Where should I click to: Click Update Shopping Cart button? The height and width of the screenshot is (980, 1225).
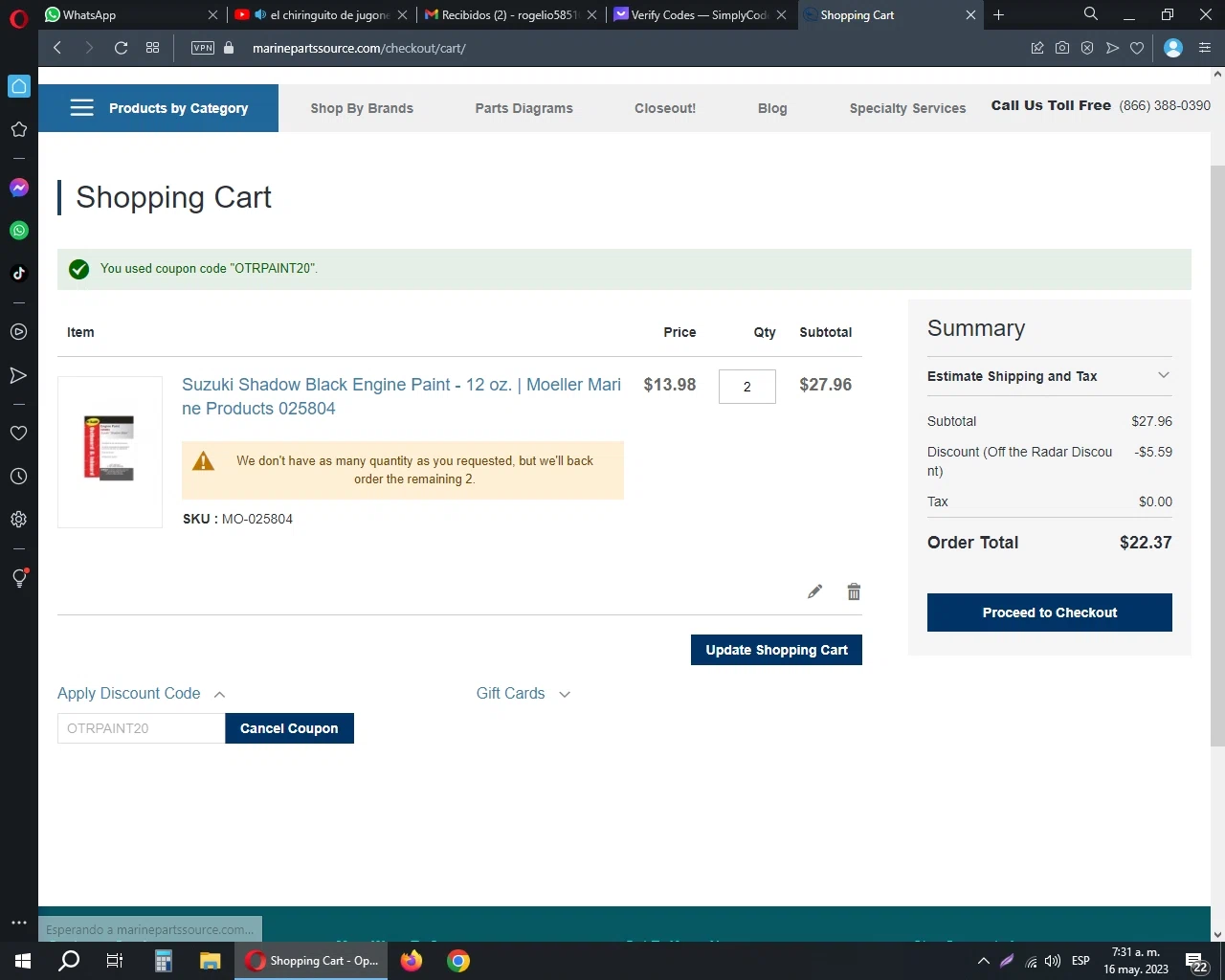pos(776,650)
